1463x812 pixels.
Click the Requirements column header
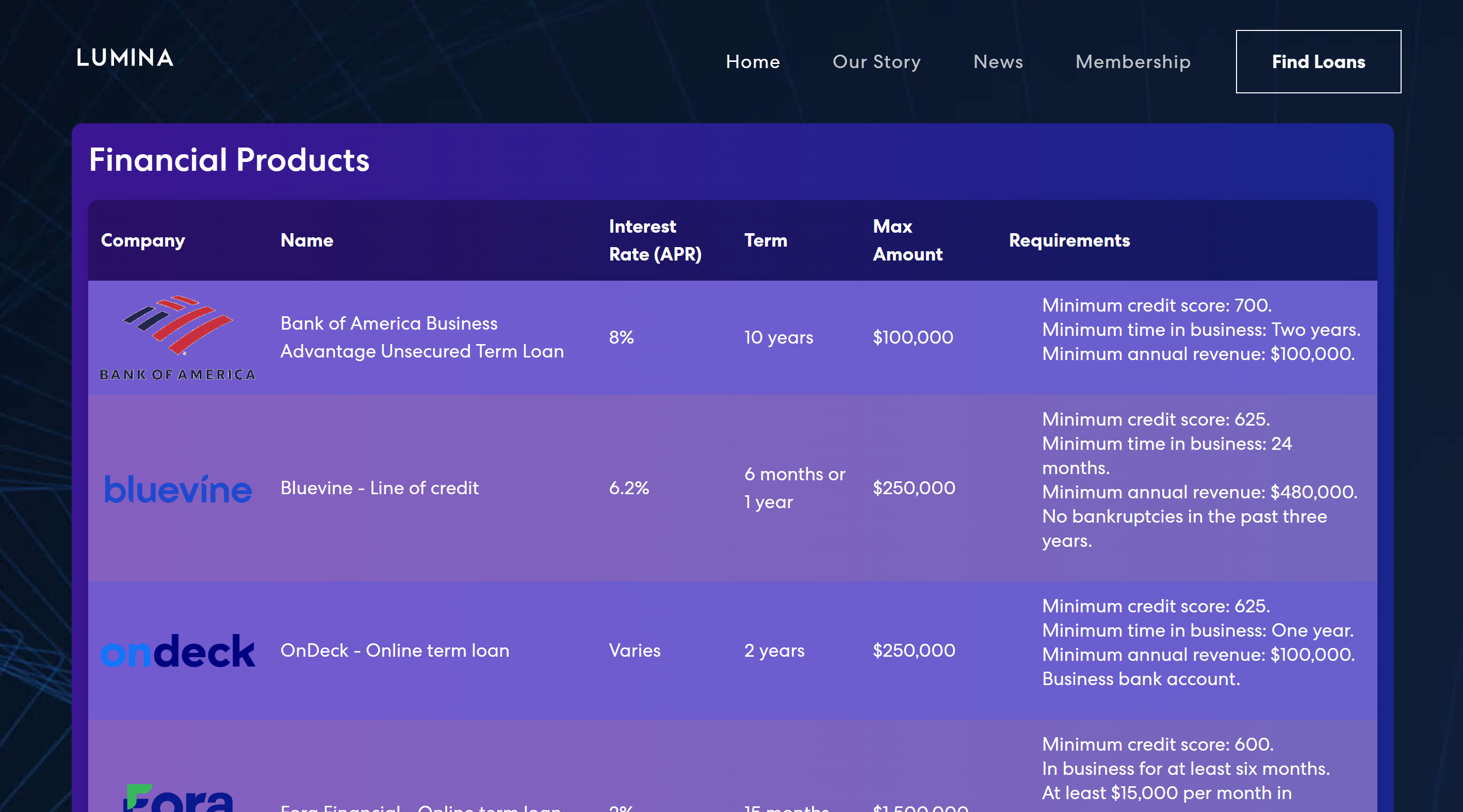click(1069, 240)
